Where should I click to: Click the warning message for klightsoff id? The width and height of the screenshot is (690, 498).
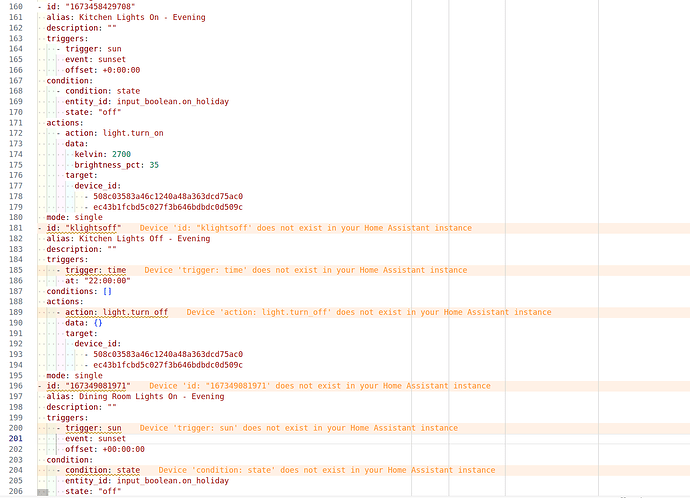pyautogui.click(x=306, y=228)
